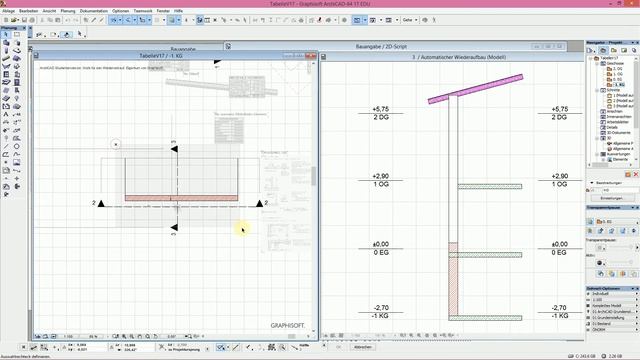Click the Save diskette icon

pyautogui.click(x=24, y=20)
